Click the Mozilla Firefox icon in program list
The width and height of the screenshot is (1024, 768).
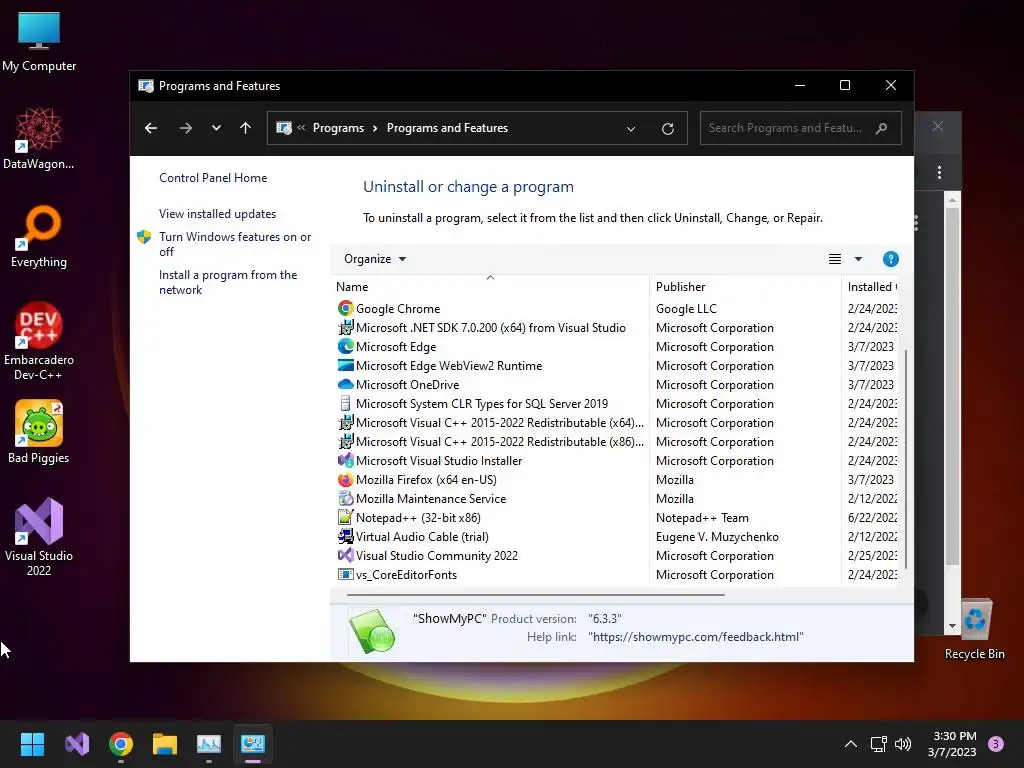[x=345, y=479]
